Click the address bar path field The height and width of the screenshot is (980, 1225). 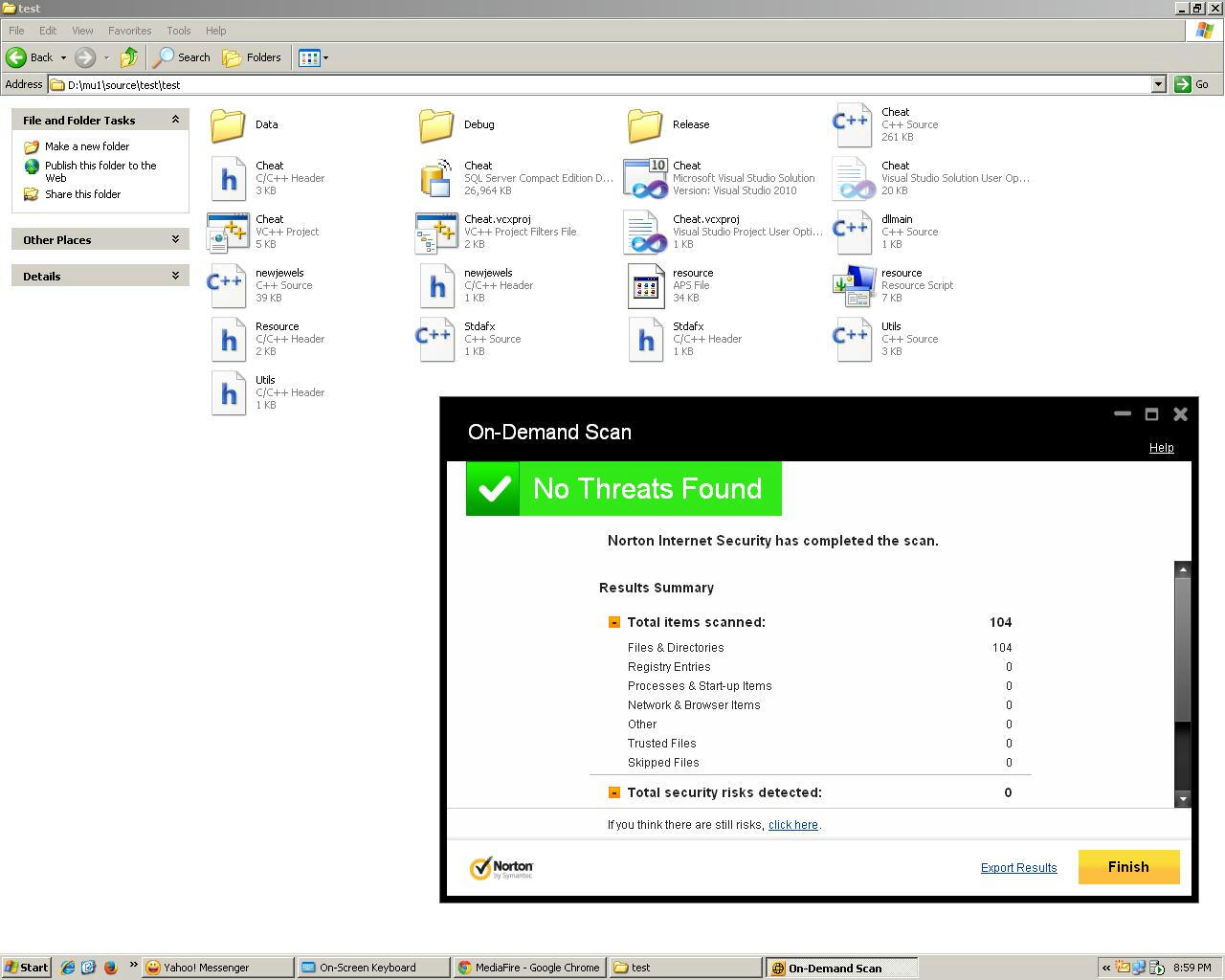click(599, 84)
